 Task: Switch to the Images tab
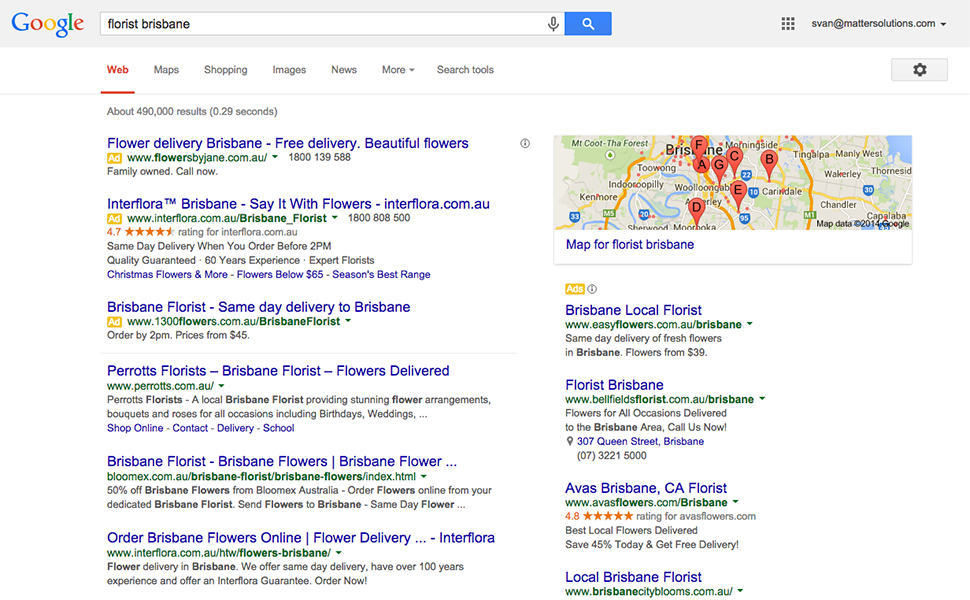pos(289,70)
